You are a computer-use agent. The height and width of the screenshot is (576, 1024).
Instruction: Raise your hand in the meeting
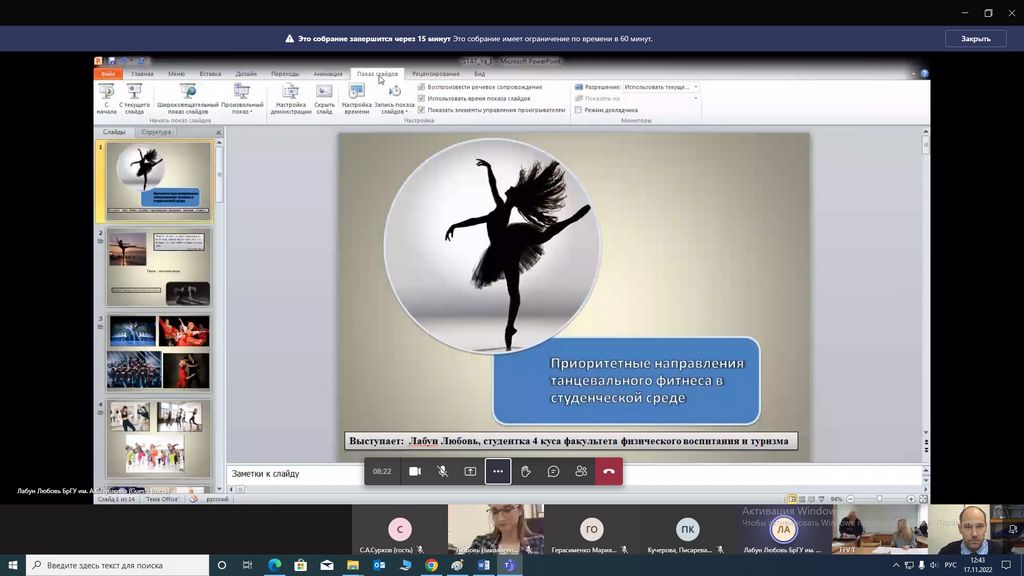pos(525,471)
